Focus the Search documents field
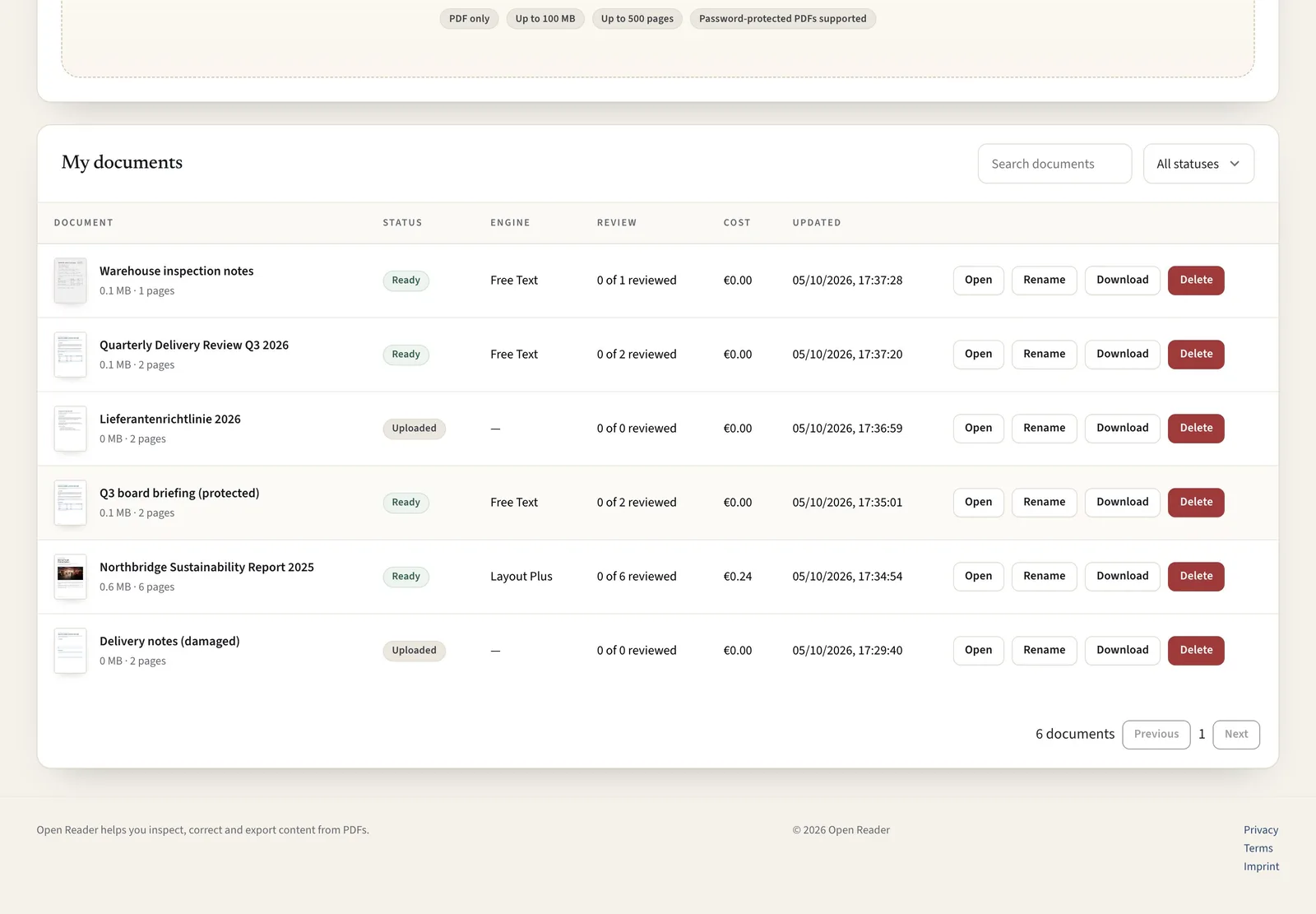This screenshot has width=1316, height=914. click(x=1054, y=164)
